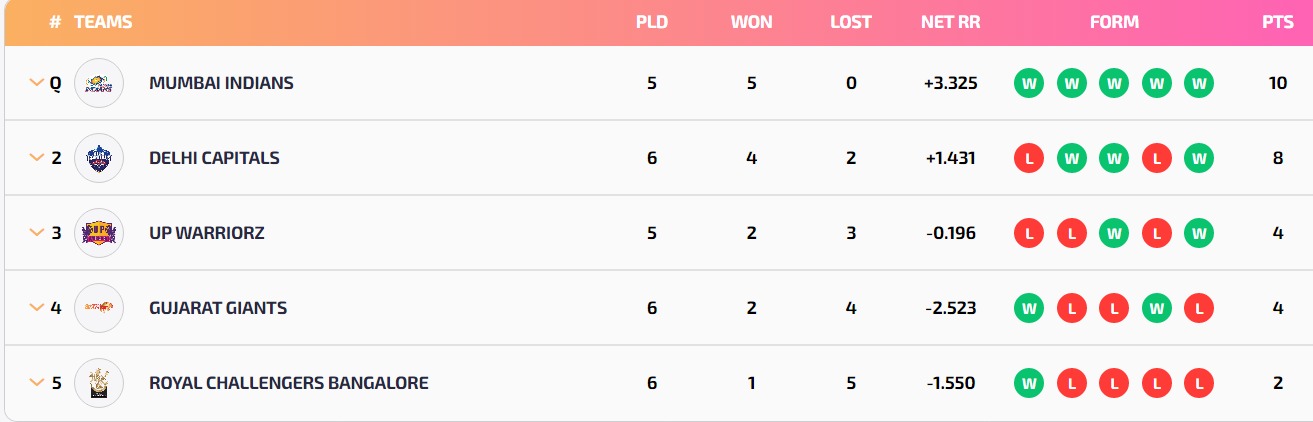Expand the Gujarat Giants row chevron
Screen dimensions: 1313x422
(37, 308)
